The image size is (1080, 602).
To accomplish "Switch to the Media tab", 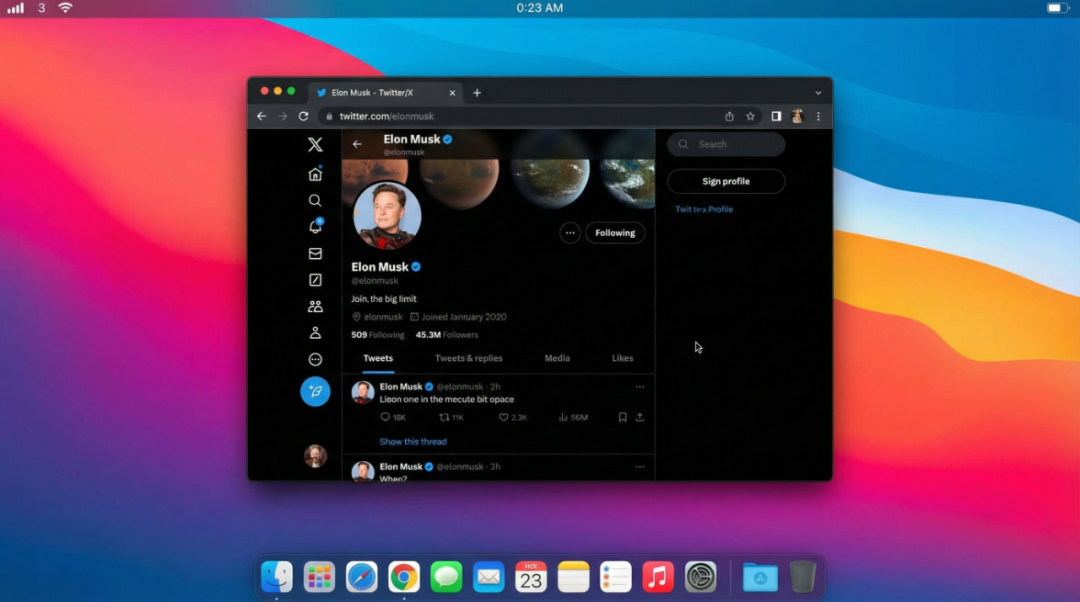I will click(x=557, y=358).
